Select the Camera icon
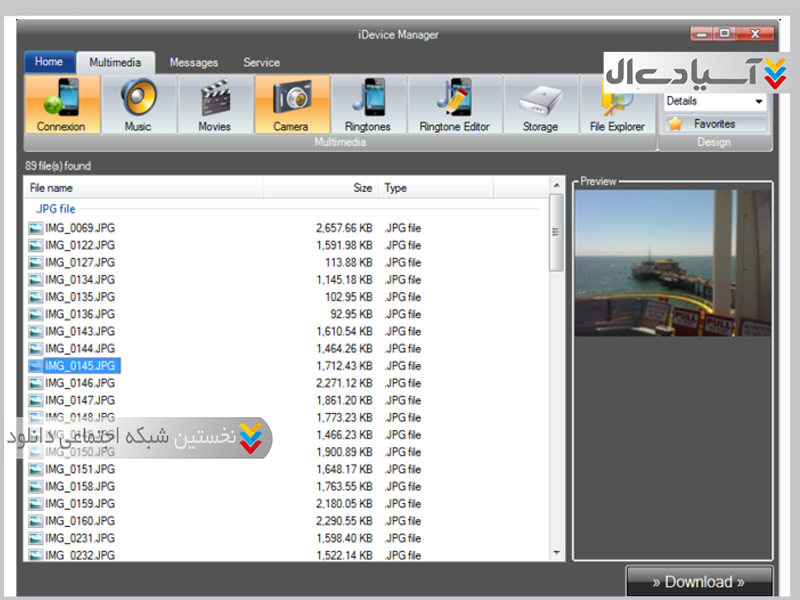 tap(291, 105)
